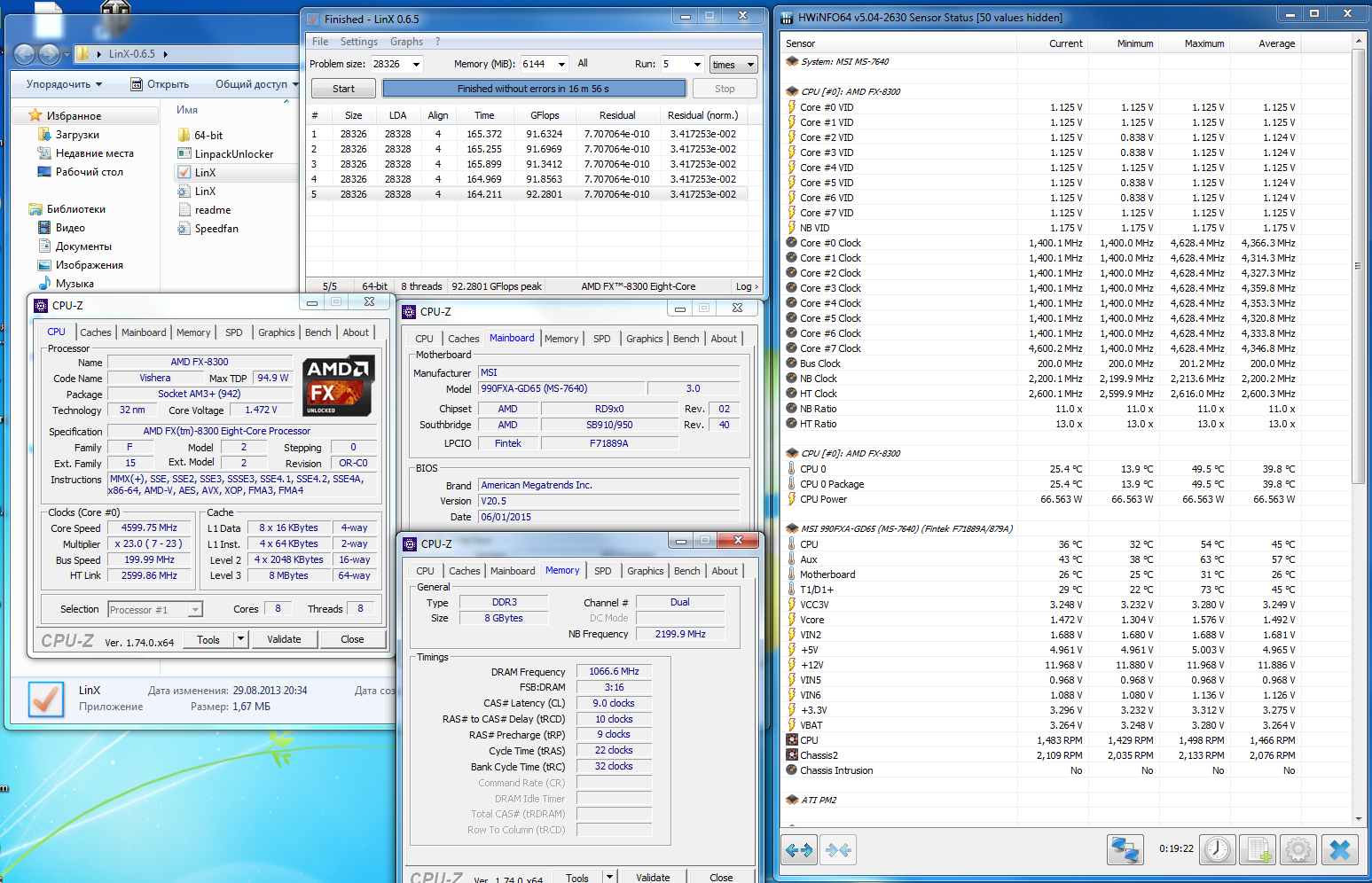Open the LinX Memory (MiB) dropdown
Viewport: 1372px width, 883px height.
(x=561, y=65)
